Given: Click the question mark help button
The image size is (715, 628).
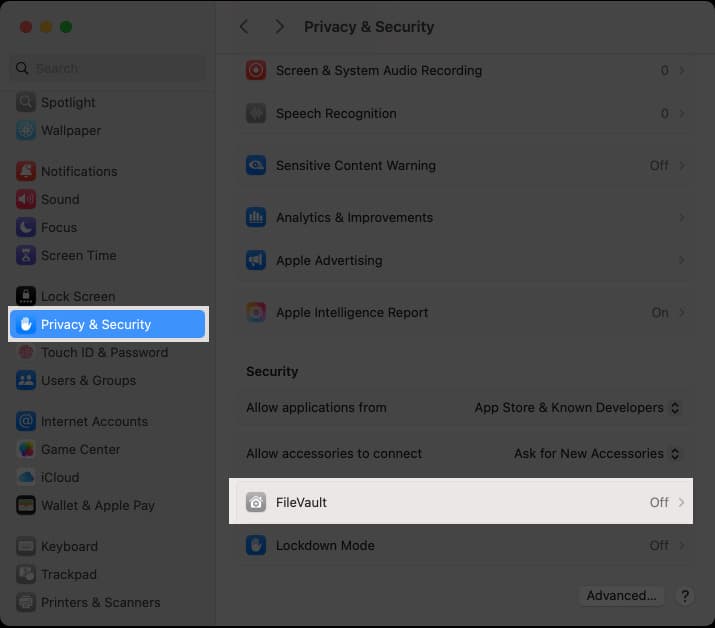Looking at the screenshot, I should 684,596.
